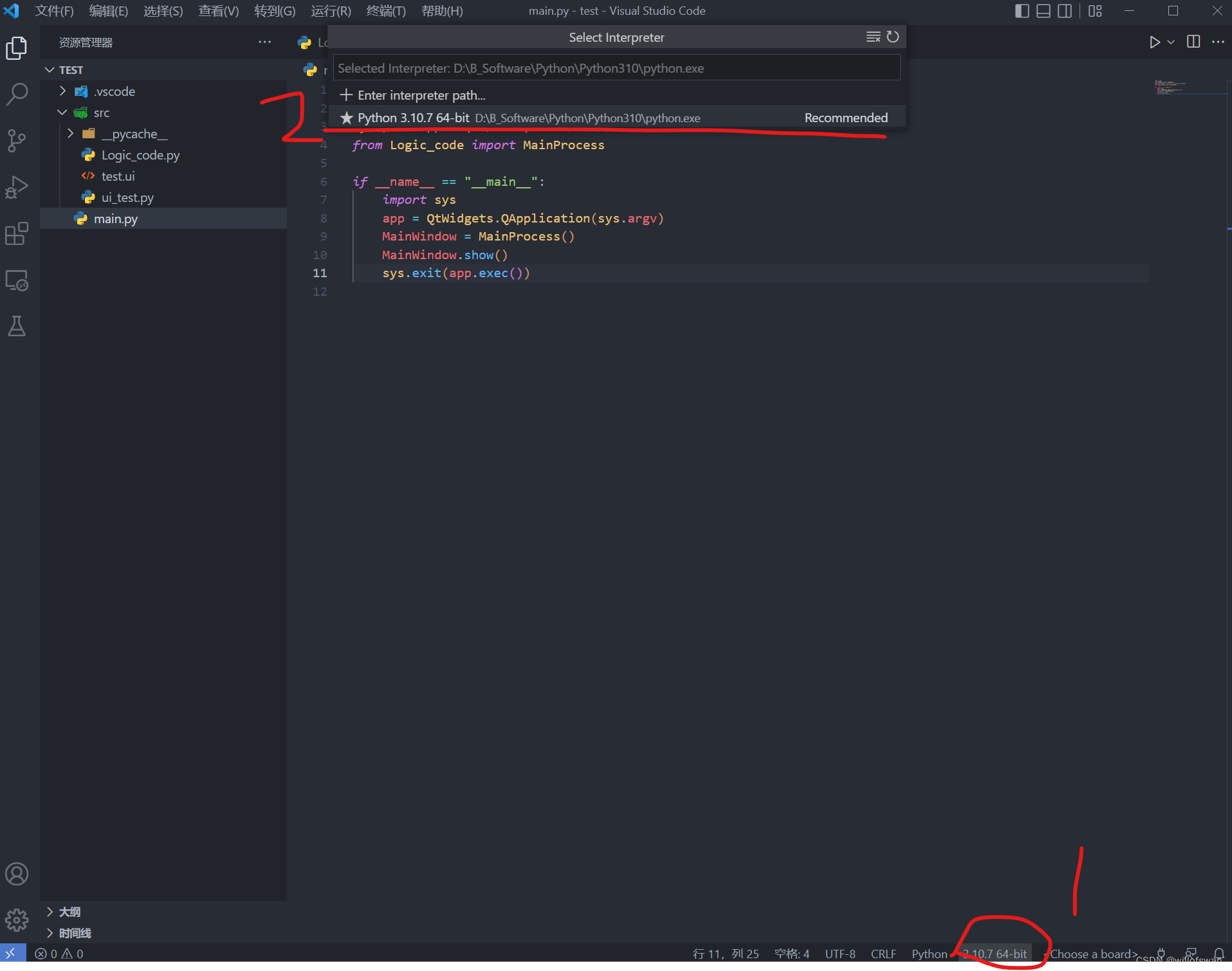Show errors and warnings count
This screenshot has height=971, width=1232.
[59, 954]
